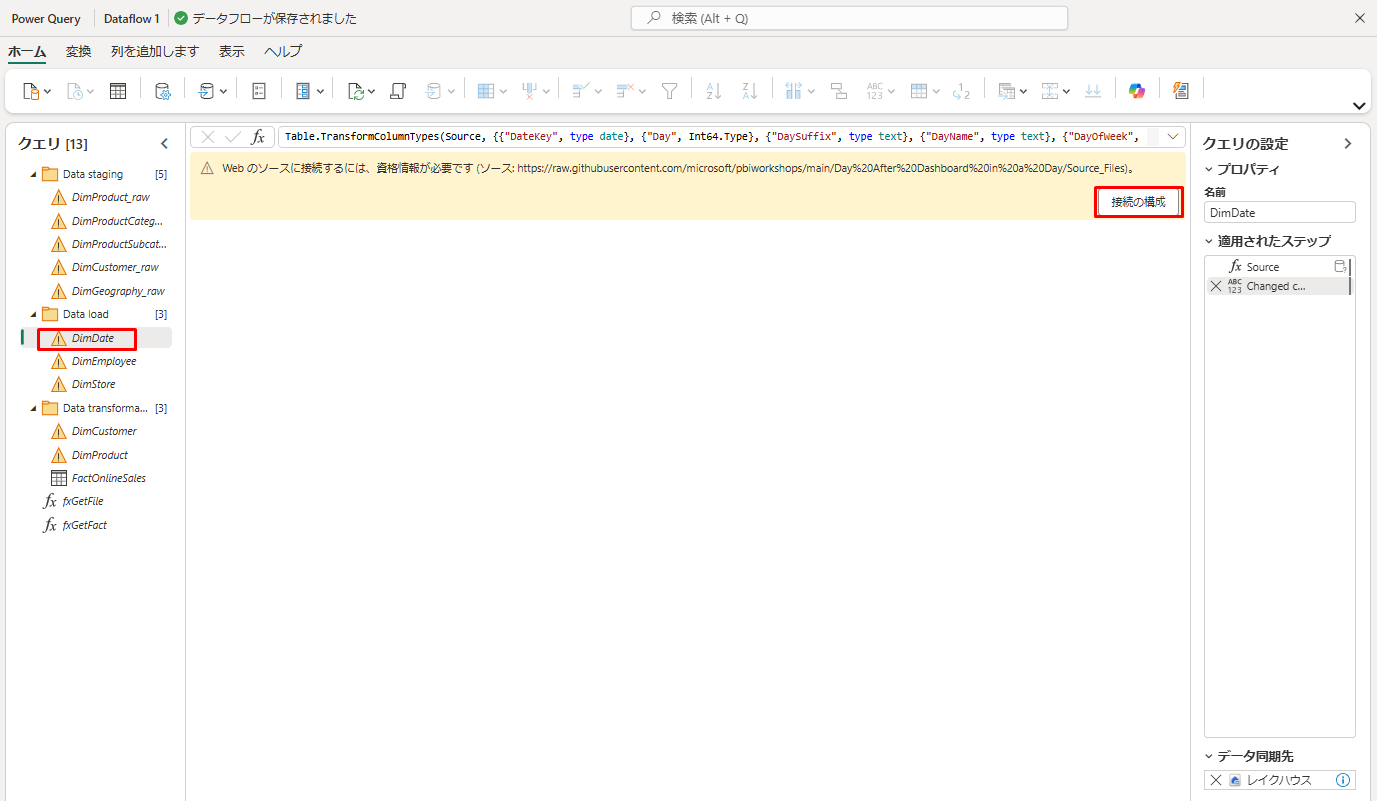
Task: Select the Source applied step
Action: (x=1262, y=267)
